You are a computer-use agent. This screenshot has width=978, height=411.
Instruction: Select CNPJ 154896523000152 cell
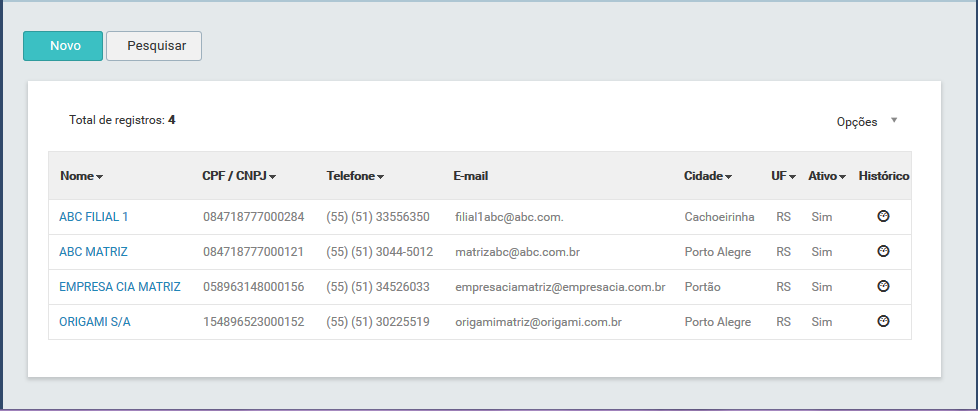point(253,322)
